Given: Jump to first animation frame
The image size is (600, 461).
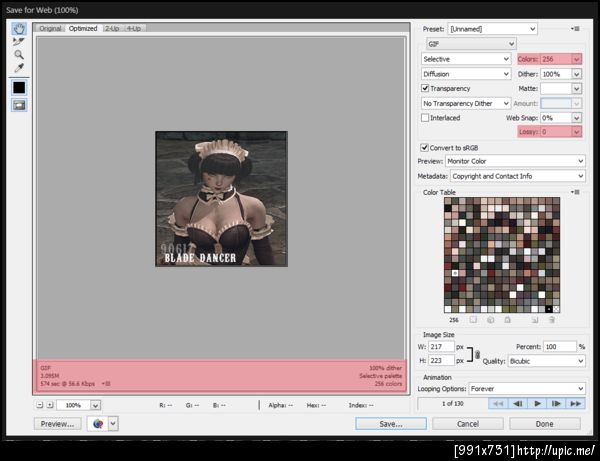Looking at the screenshot, I should [x=498, y=404].
